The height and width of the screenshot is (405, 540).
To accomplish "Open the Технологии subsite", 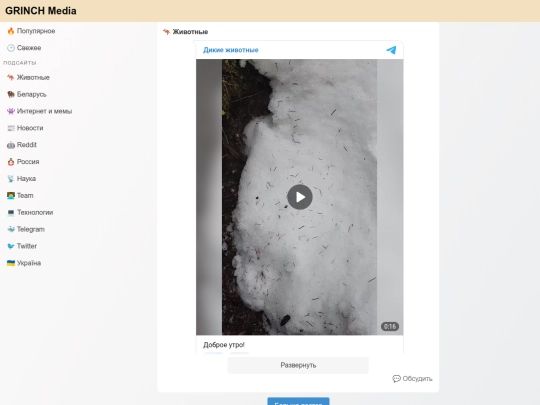I will (x=35, y=212).
